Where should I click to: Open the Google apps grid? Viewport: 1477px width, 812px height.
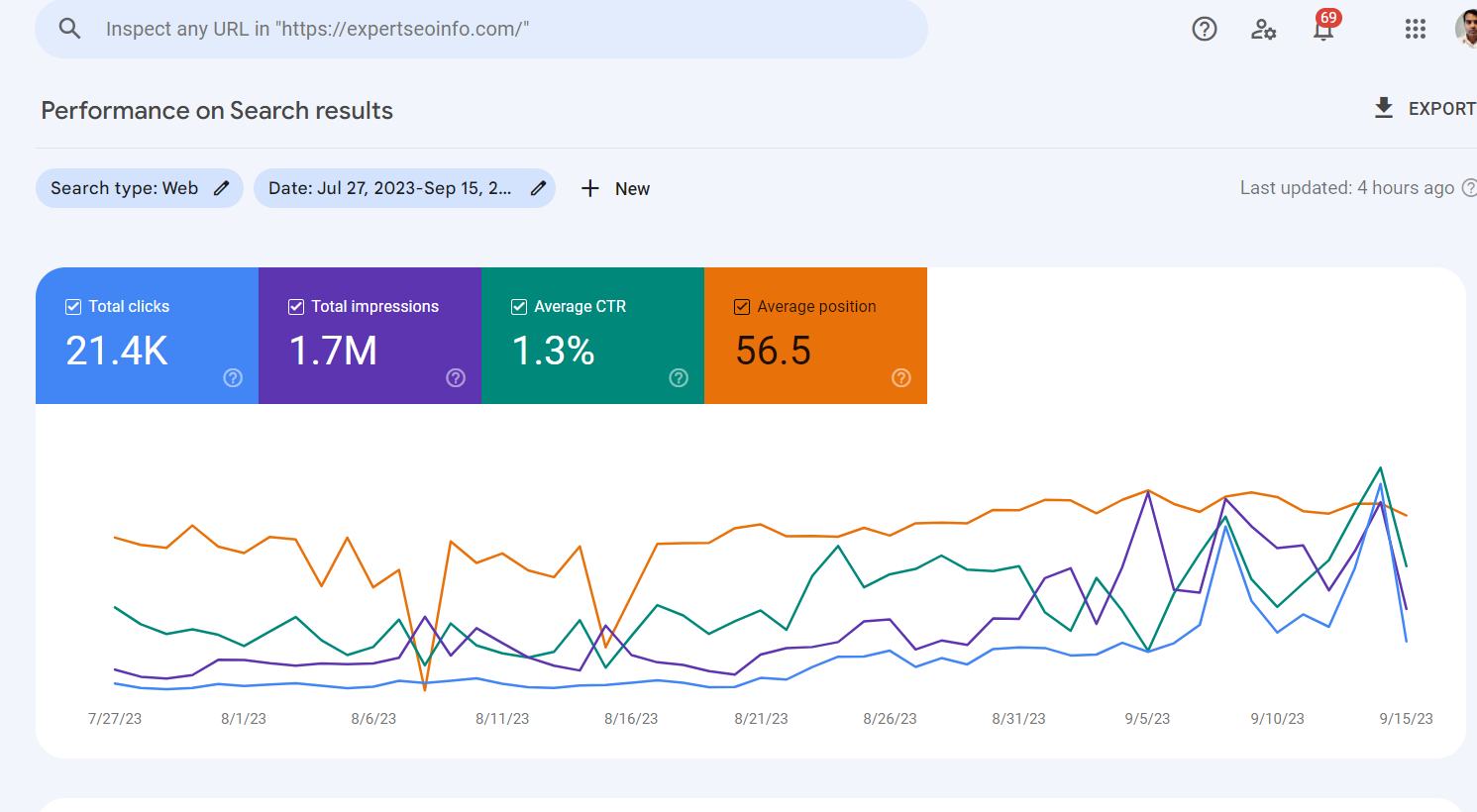click(x=1415, y=29)
